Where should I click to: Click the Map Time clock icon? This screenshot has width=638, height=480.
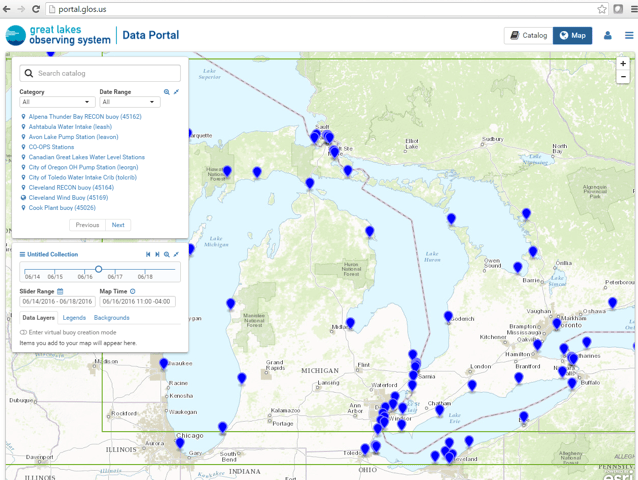pos(133,291)
